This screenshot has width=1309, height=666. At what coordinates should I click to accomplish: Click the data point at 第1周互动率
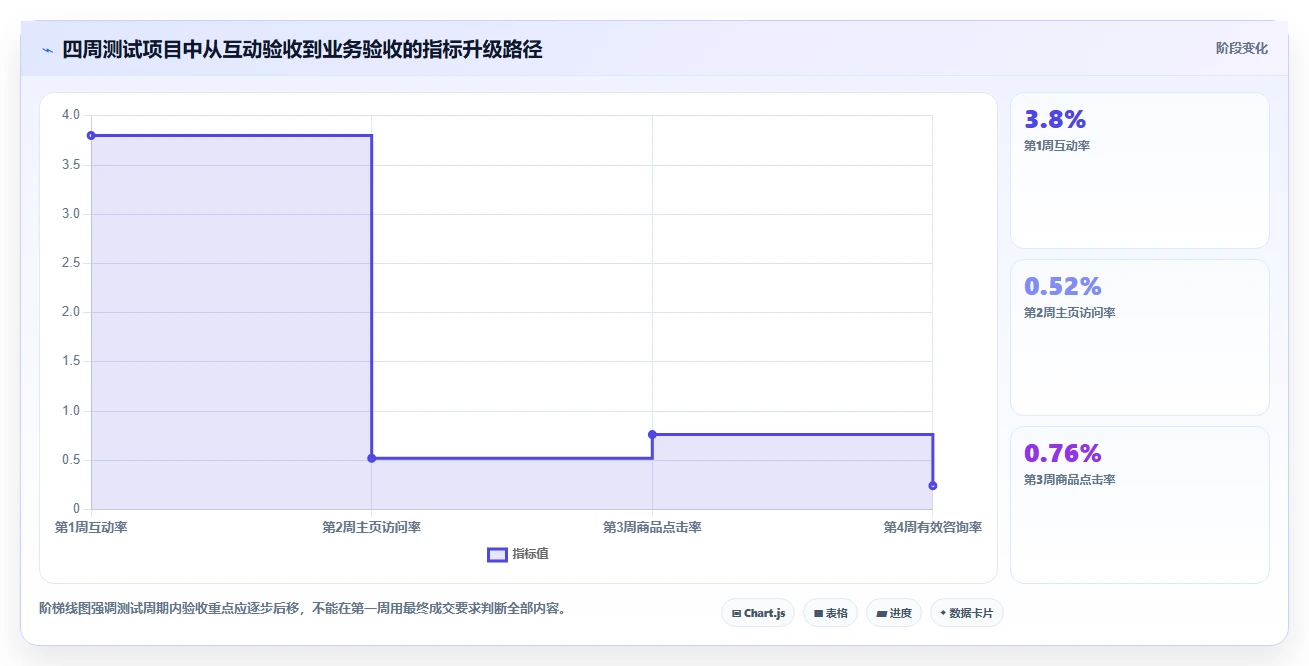[91, 135]
